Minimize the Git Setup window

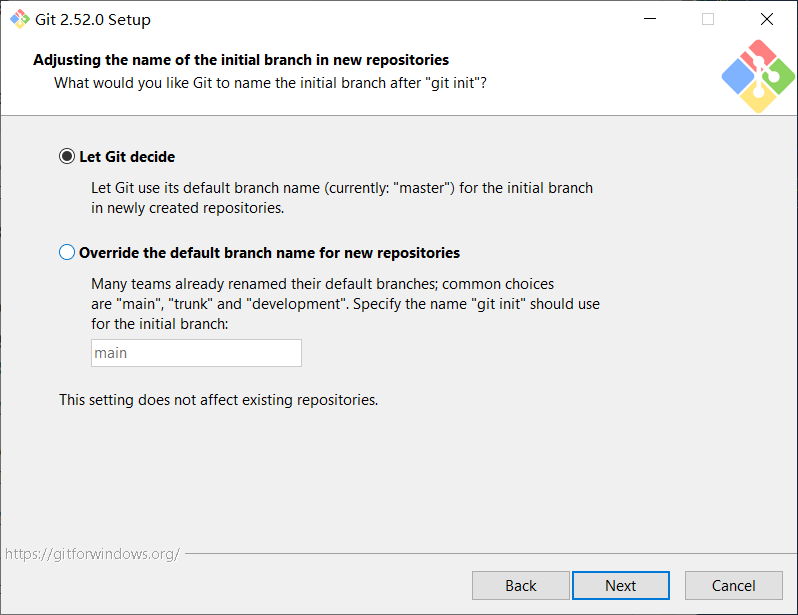[648, 19]
